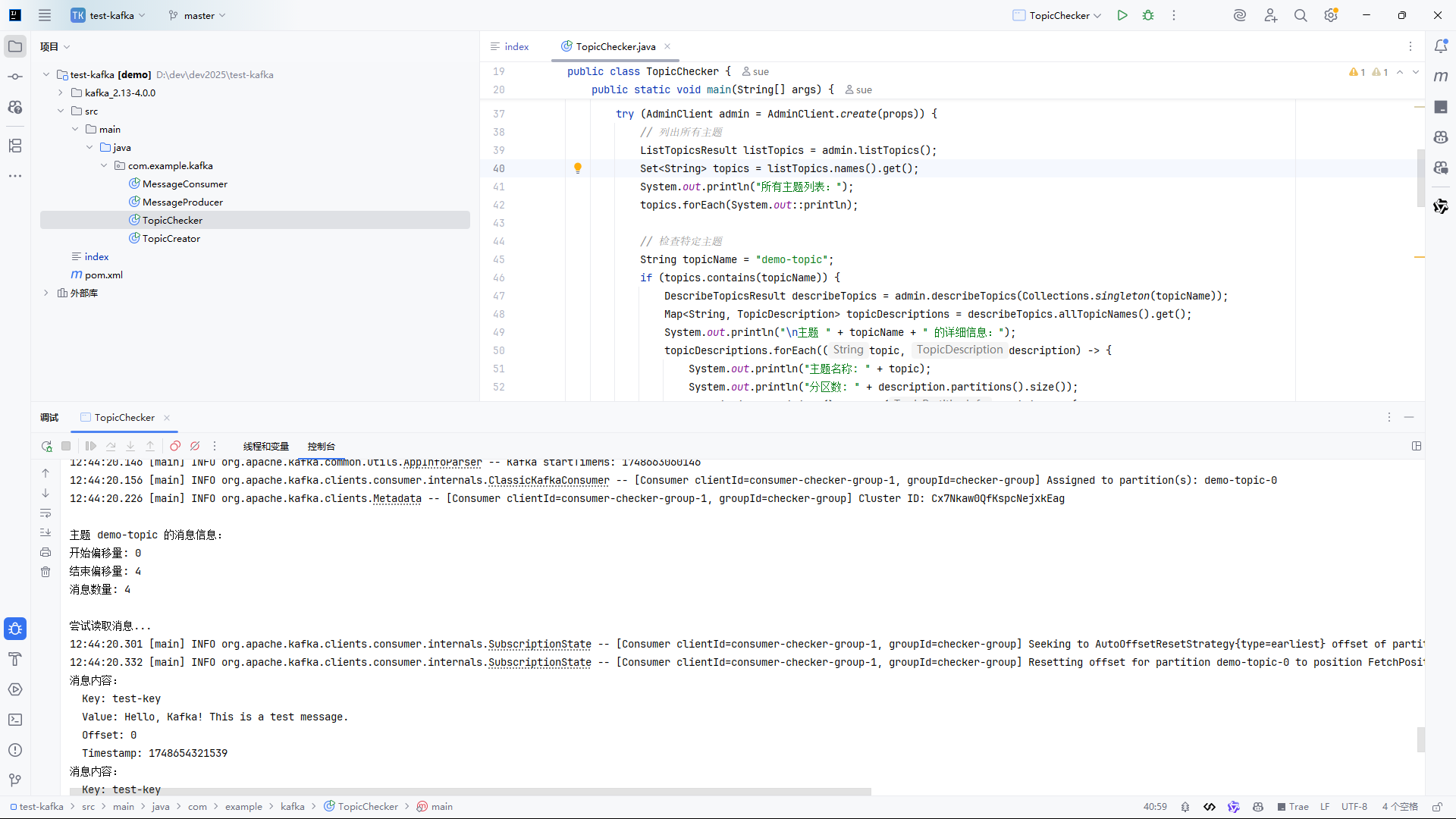Viewport: 1456px width, 819px height.
Task: Collapse com.example.kafka package node
Action: [x=104, y=165]
